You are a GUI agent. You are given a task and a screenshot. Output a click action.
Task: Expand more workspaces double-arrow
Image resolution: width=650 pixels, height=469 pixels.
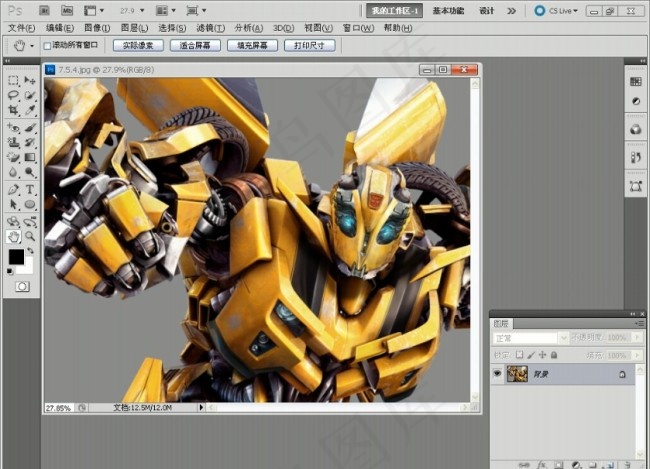pyautogui.click(x=512, y=11)
